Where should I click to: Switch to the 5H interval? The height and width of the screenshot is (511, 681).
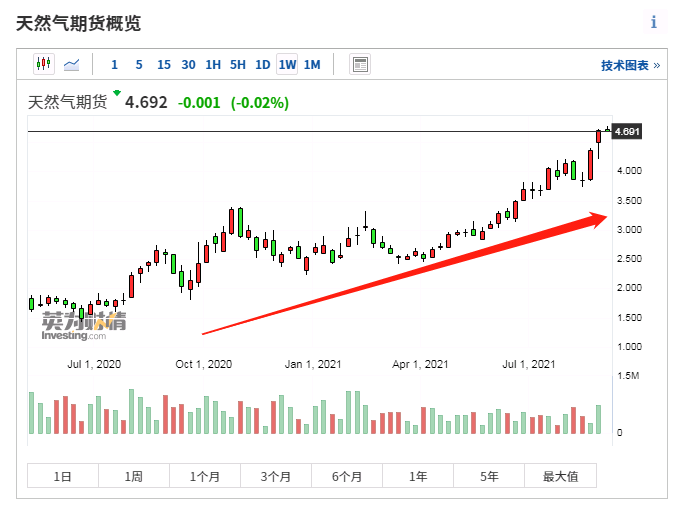[x=238, y=65]
